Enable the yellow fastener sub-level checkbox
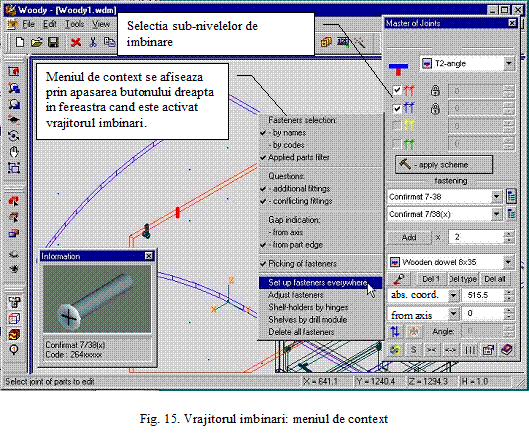The height and width of the screenshot is (439, 529). point(397,126)
